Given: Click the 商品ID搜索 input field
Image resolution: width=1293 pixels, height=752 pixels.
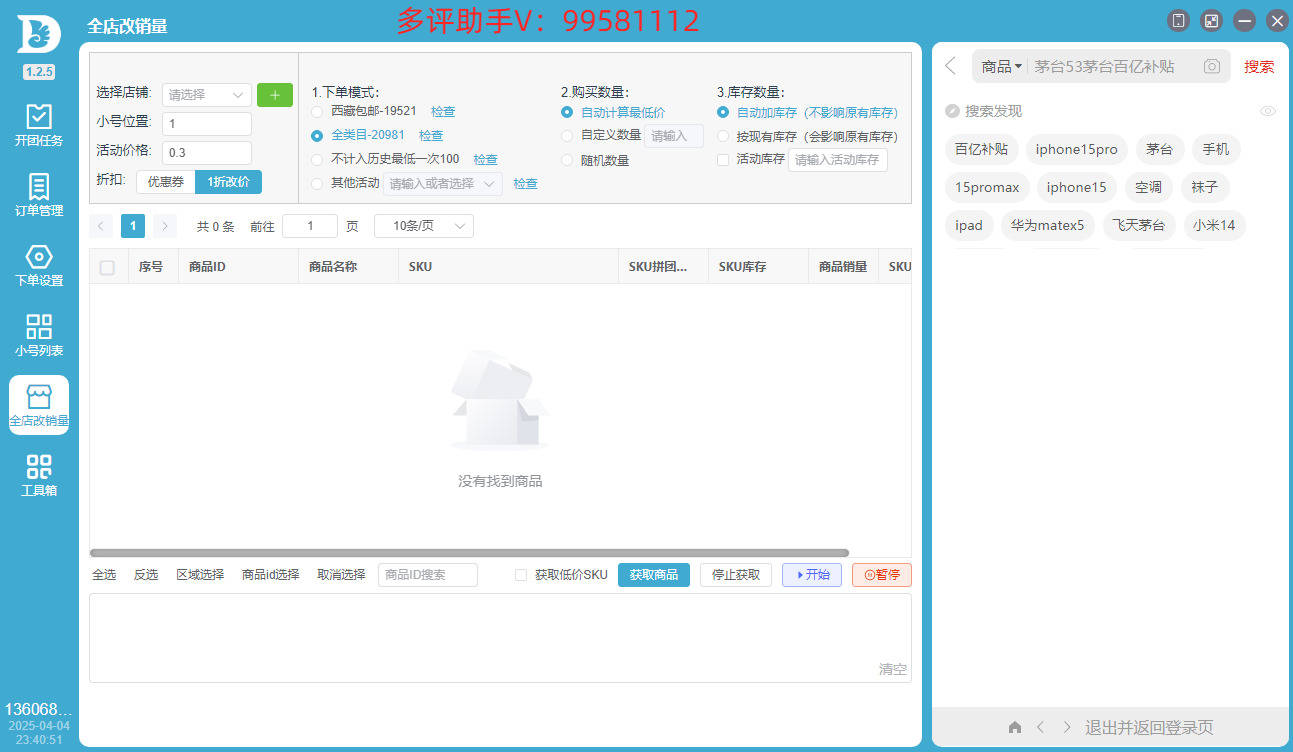Looking at the screenshot, I should (427, 575).
